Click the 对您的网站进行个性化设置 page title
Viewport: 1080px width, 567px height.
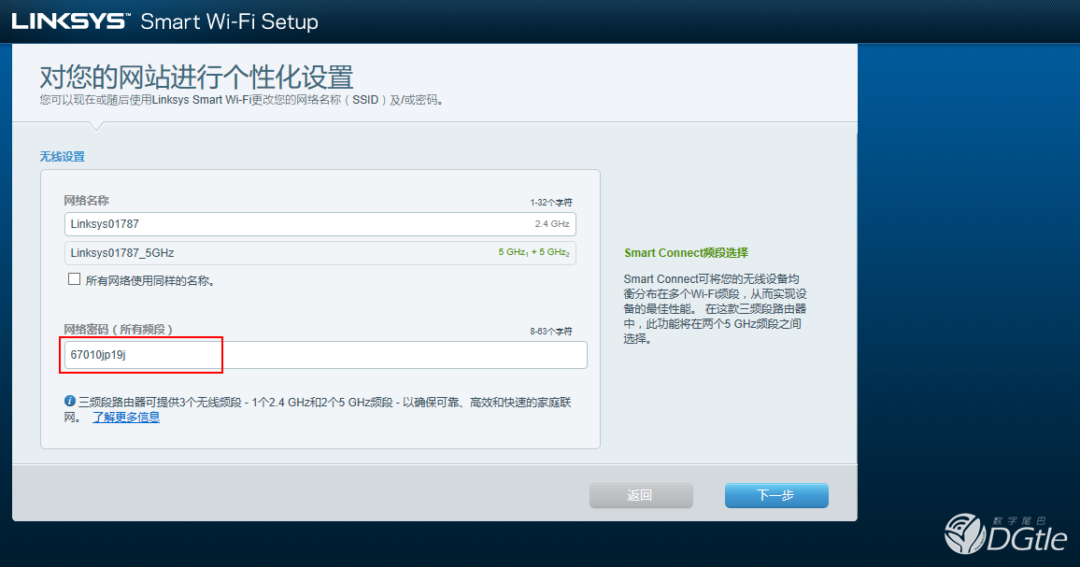pyautogui.click(x=196, y=76)
